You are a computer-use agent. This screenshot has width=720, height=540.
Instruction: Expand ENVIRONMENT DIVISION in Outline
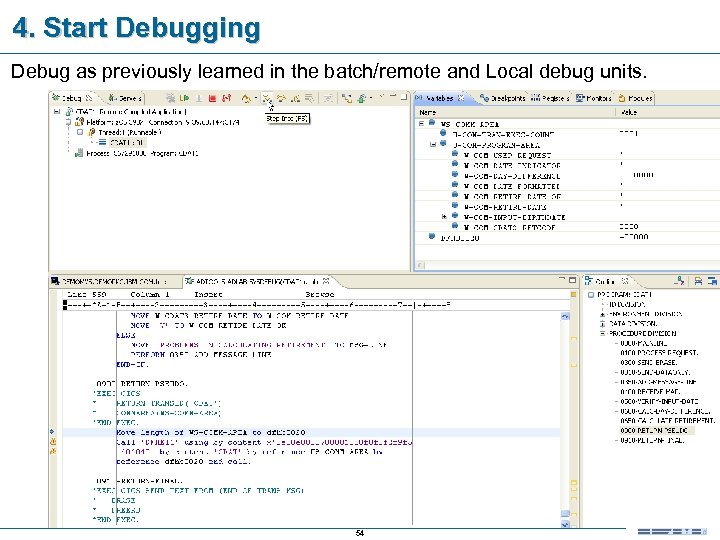pos(602,314)
